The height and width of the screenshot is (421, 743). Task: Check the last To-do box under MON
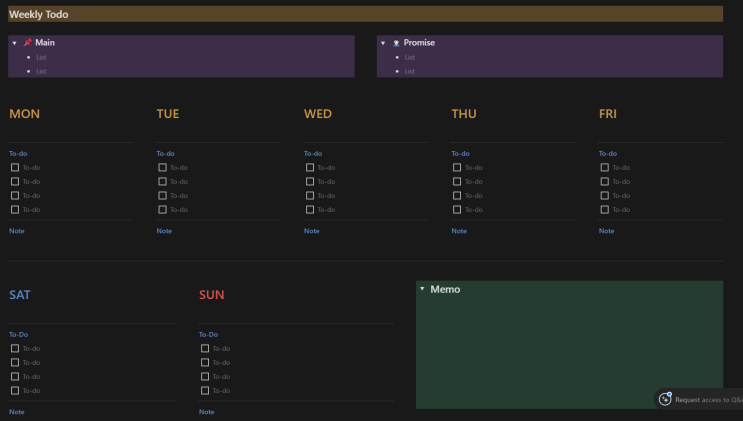(x=15, y=210)
